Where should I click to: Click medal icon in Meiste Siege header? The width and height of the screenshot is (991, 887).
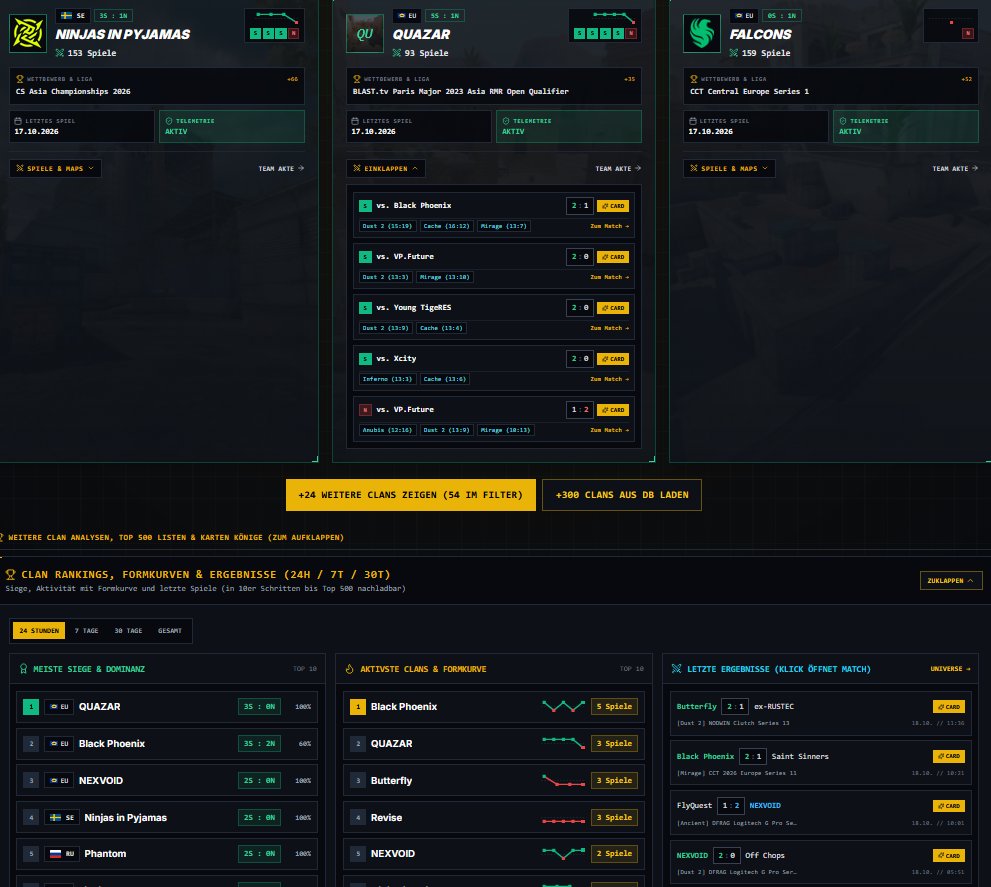(23, 668)
